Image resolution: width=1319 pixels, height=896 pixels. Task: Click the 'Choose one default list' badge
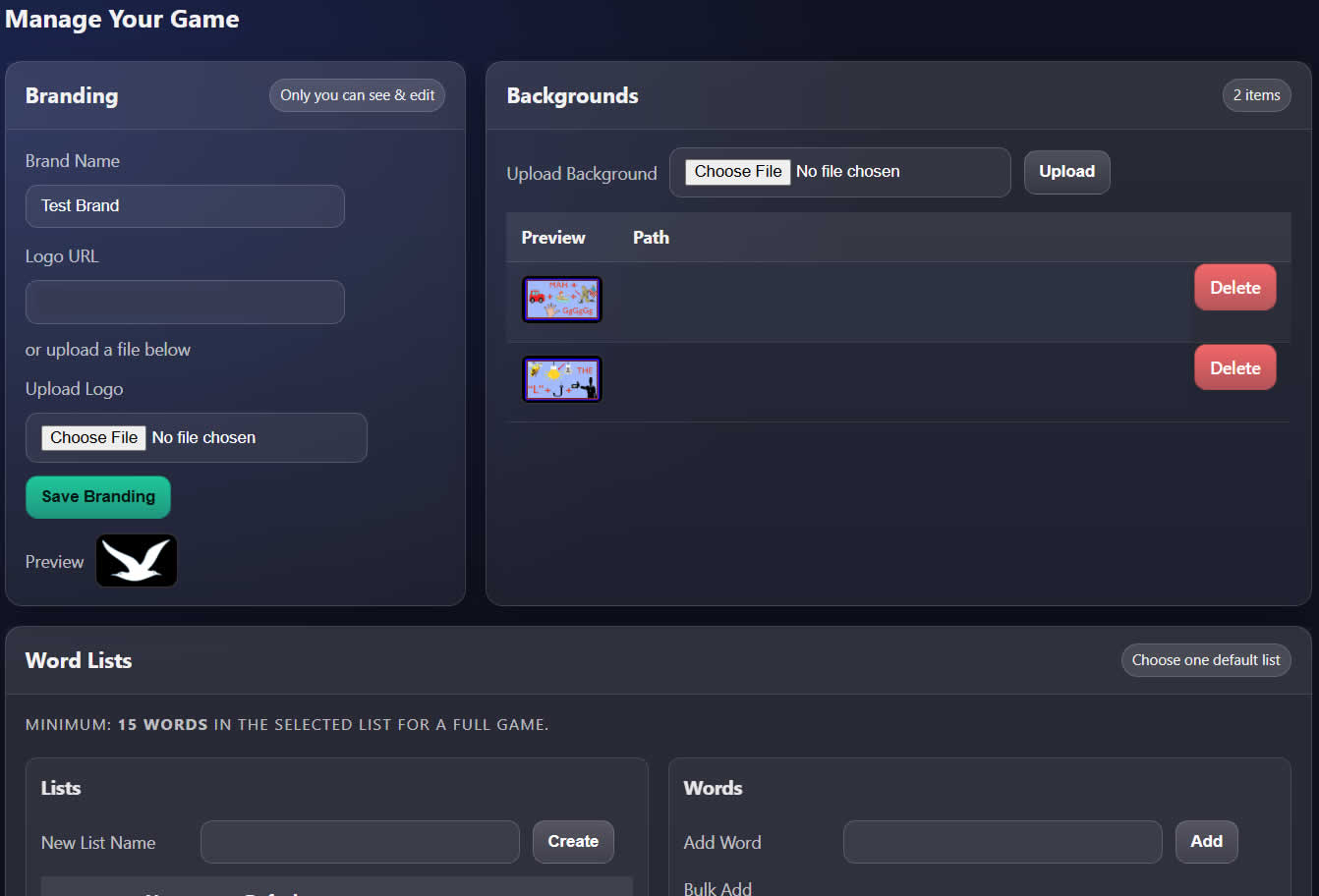pyautogui.click(x=1206, y=659)
